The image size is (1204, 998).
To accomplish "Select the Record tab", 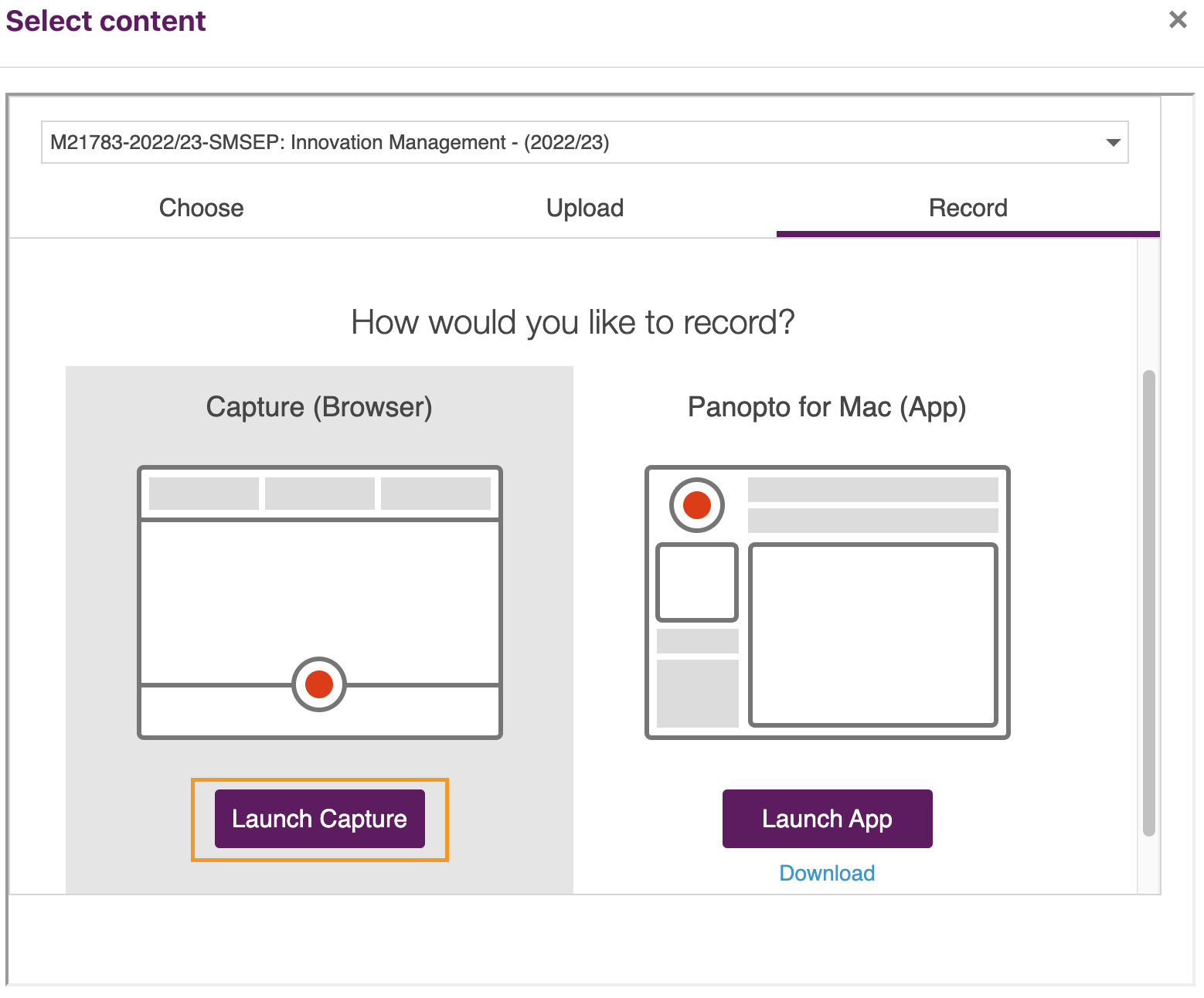I will [968, 208].
